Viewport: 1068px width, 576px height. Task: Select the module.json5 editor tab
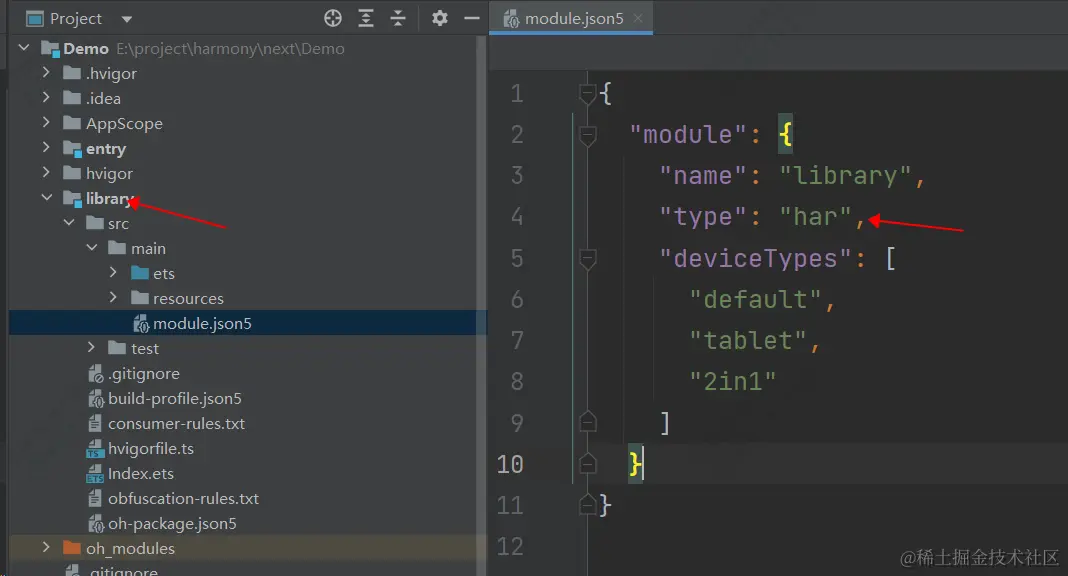pyautogui.click(x=572, y=18)
